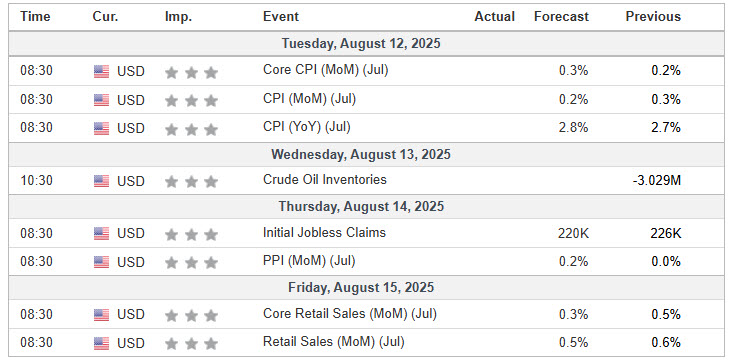Click the Time column header
Viewport: 731px width, 362px height.
point(35,17)
